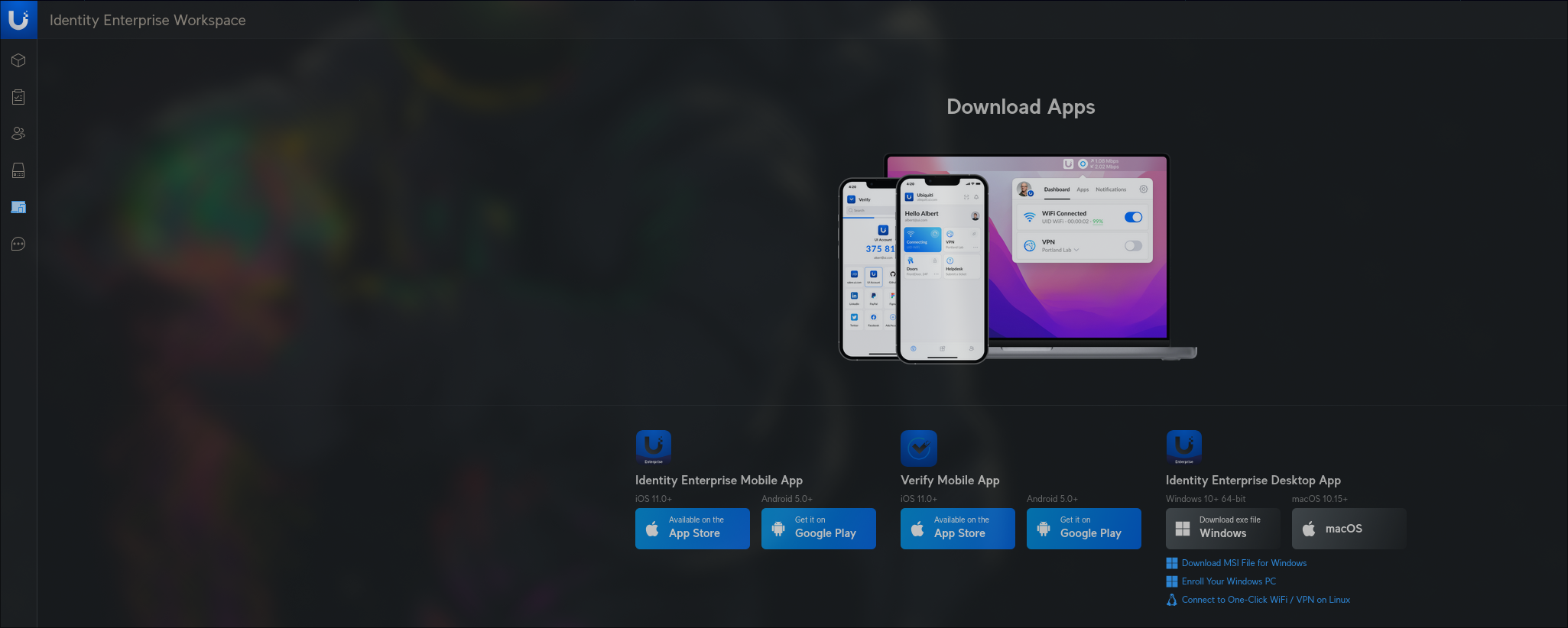This screenshot has height=628, width=1568.
Task: Select the Dashboard tab in the laptop preview
Action: 1057,189
